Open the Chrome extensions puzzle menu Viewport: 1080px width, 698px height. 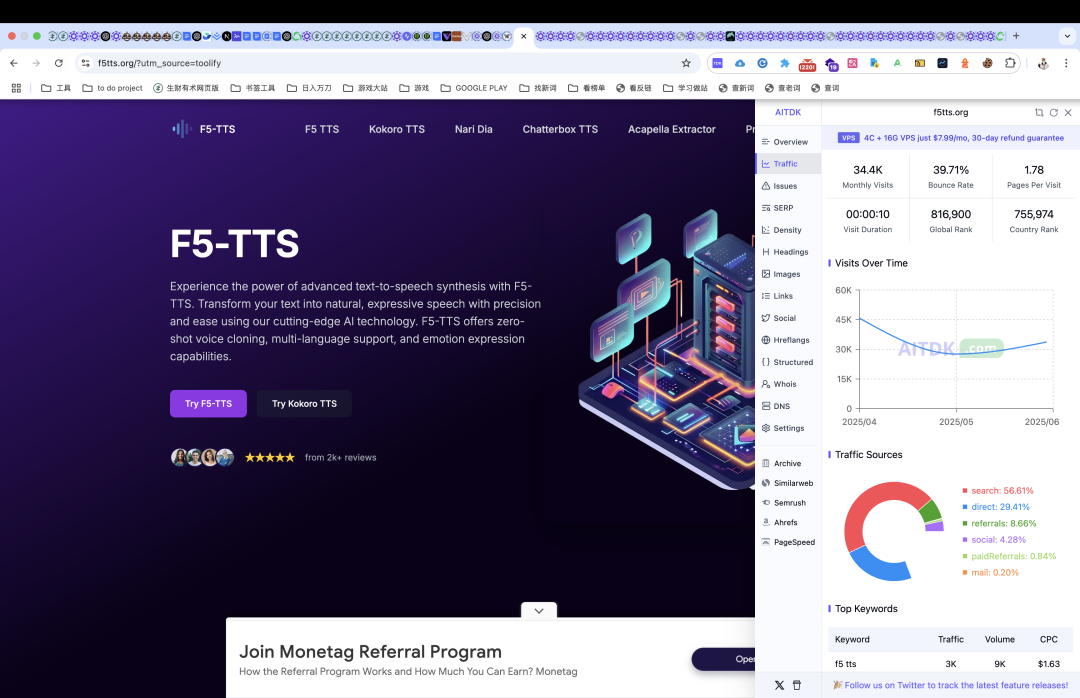tap(1010, 63)
